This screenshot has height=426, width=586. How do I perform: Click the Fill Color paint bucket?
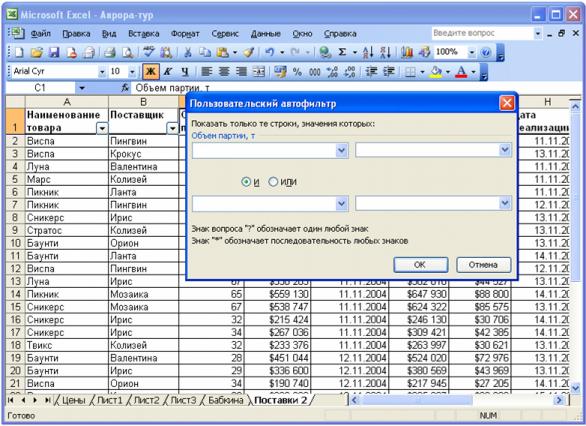(x=436, y=71)
